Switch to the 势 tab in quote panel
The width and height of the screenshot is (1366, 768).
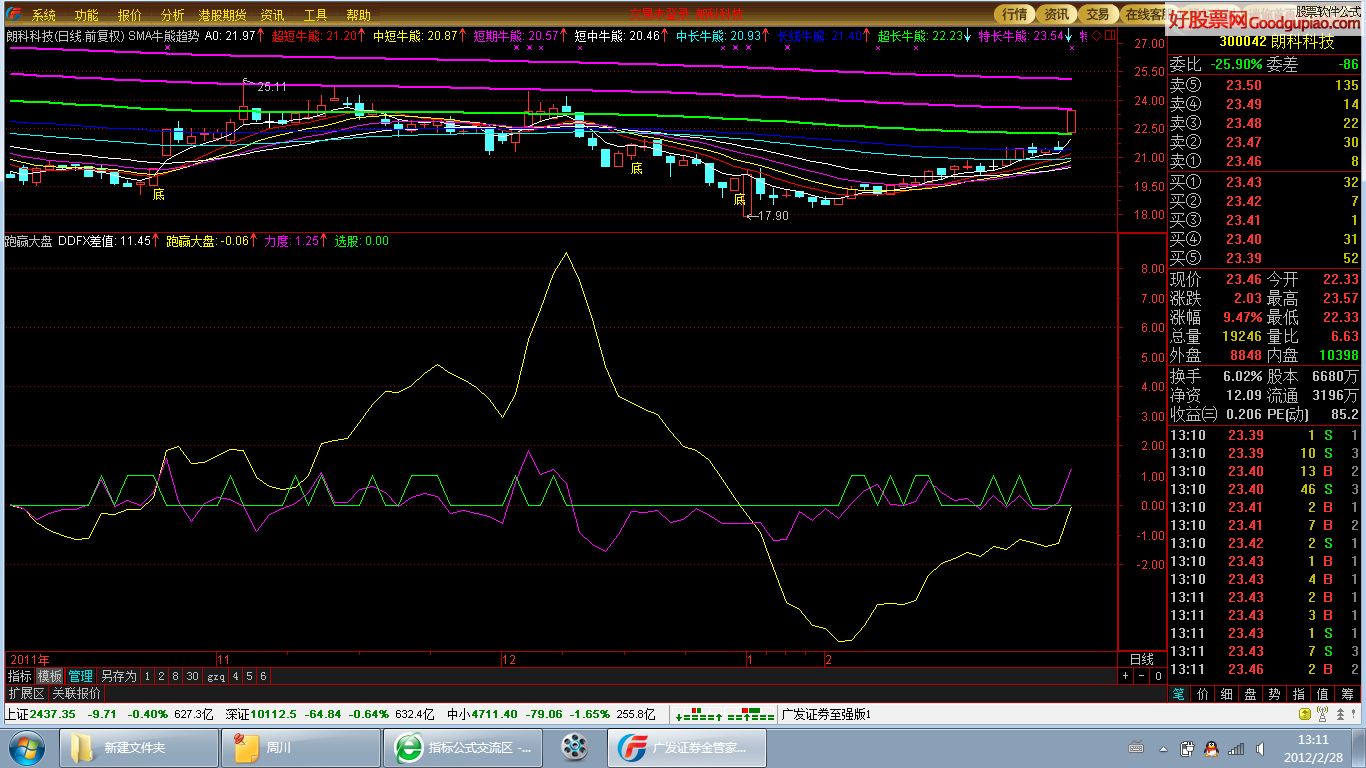[x=1275, y=693]
